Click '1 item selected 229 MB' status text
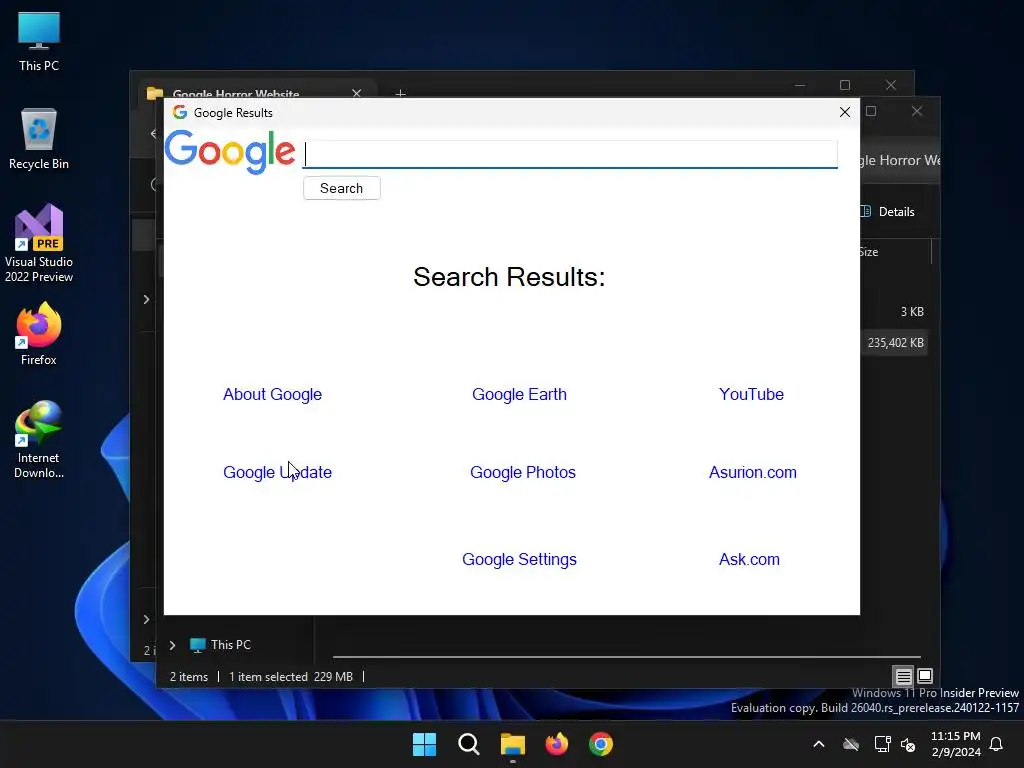 coord(291,677)
